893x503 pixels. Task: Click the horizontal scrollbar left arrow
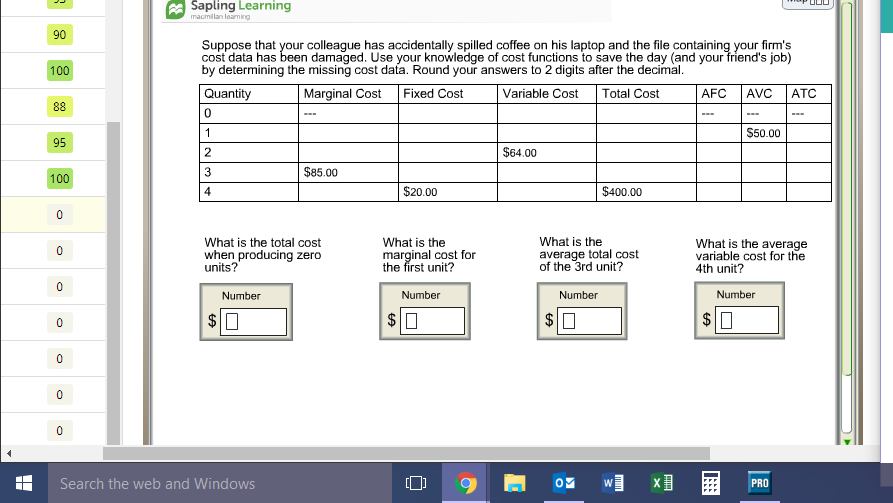(9, 453)
